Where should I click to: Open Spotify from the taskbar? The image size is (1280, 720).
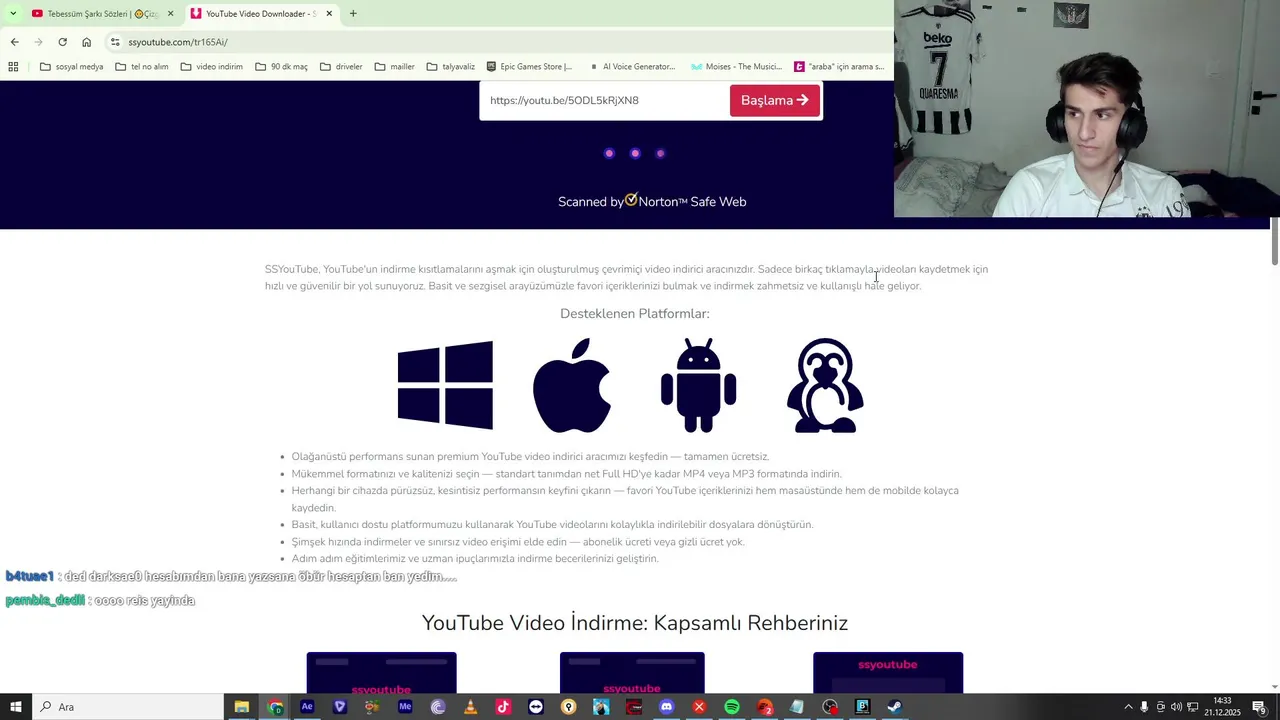(x=732, y=707)
